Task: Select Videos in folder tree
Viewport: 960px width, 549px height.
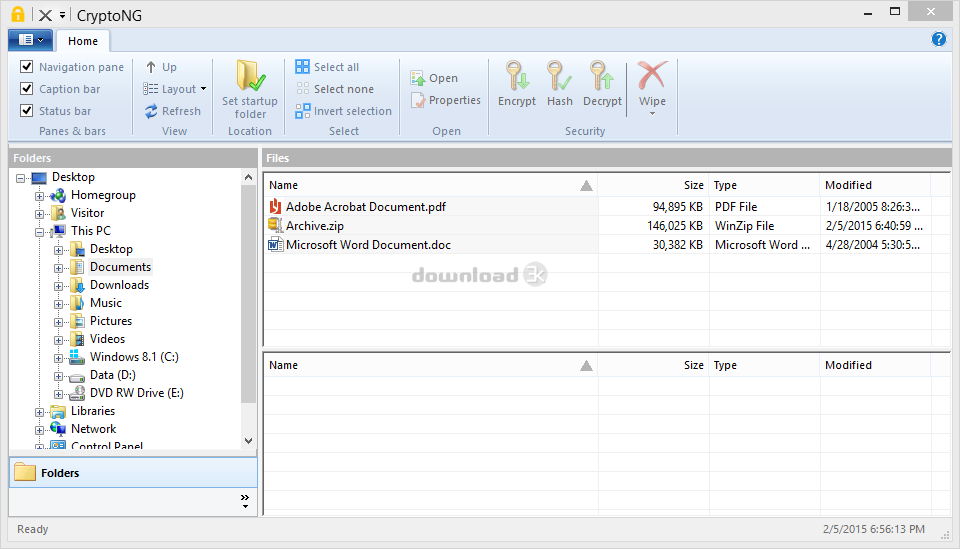Action: (107, 339)
